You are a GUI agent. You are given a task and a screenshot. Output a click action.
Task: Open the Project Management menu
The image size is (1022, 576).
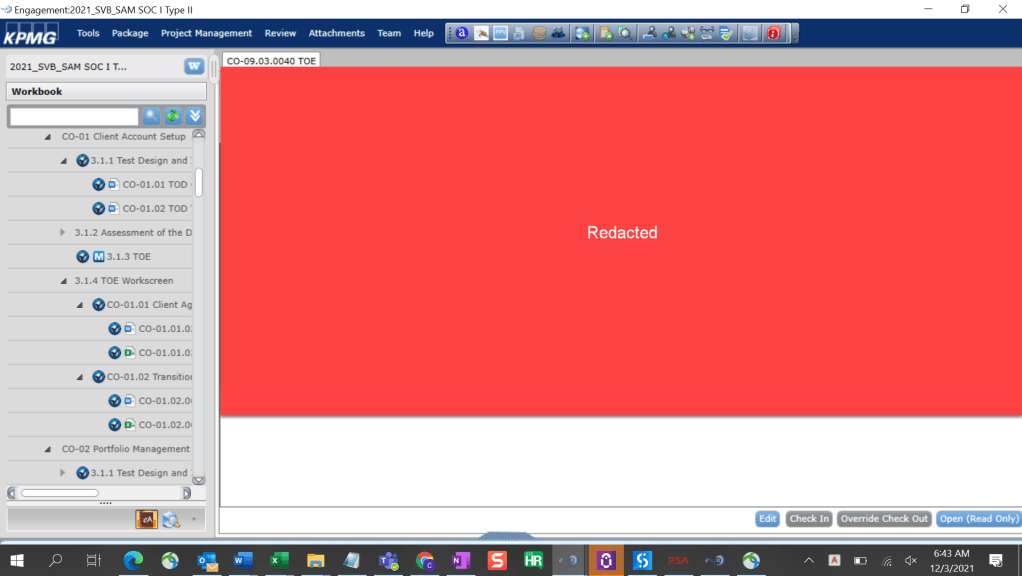[x=206, y=33]
